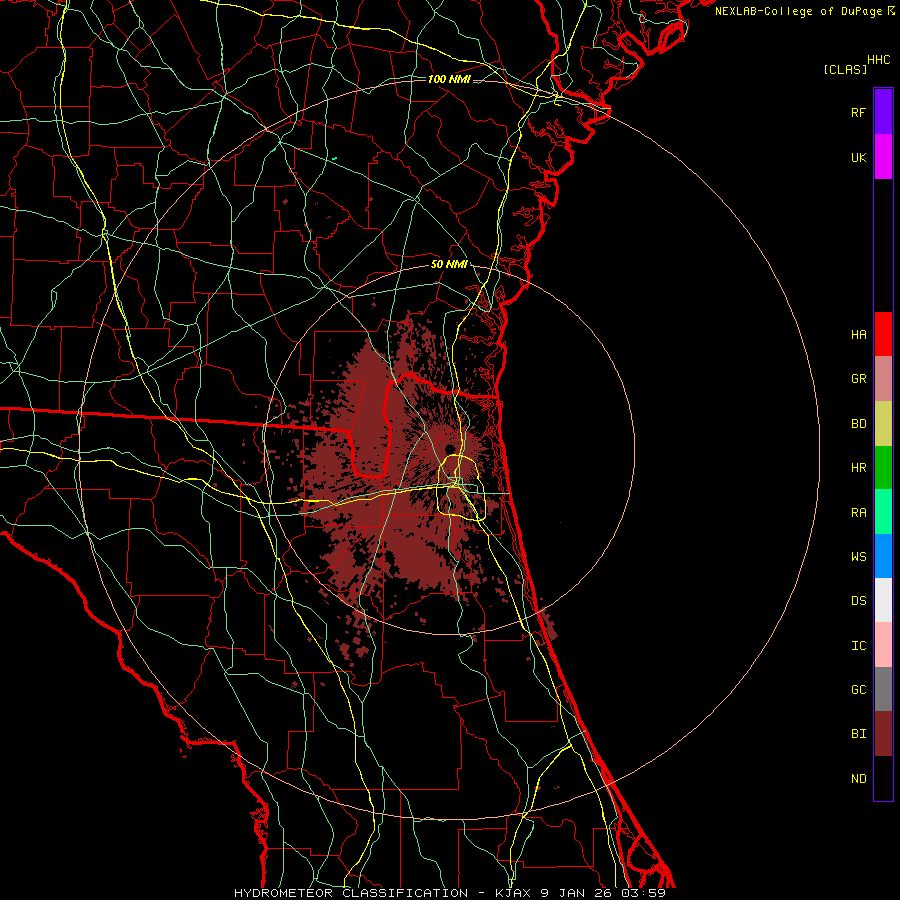Viewport: 900px width, 900px height.
Task: Click the GR legend label
Action: (858, 379)
